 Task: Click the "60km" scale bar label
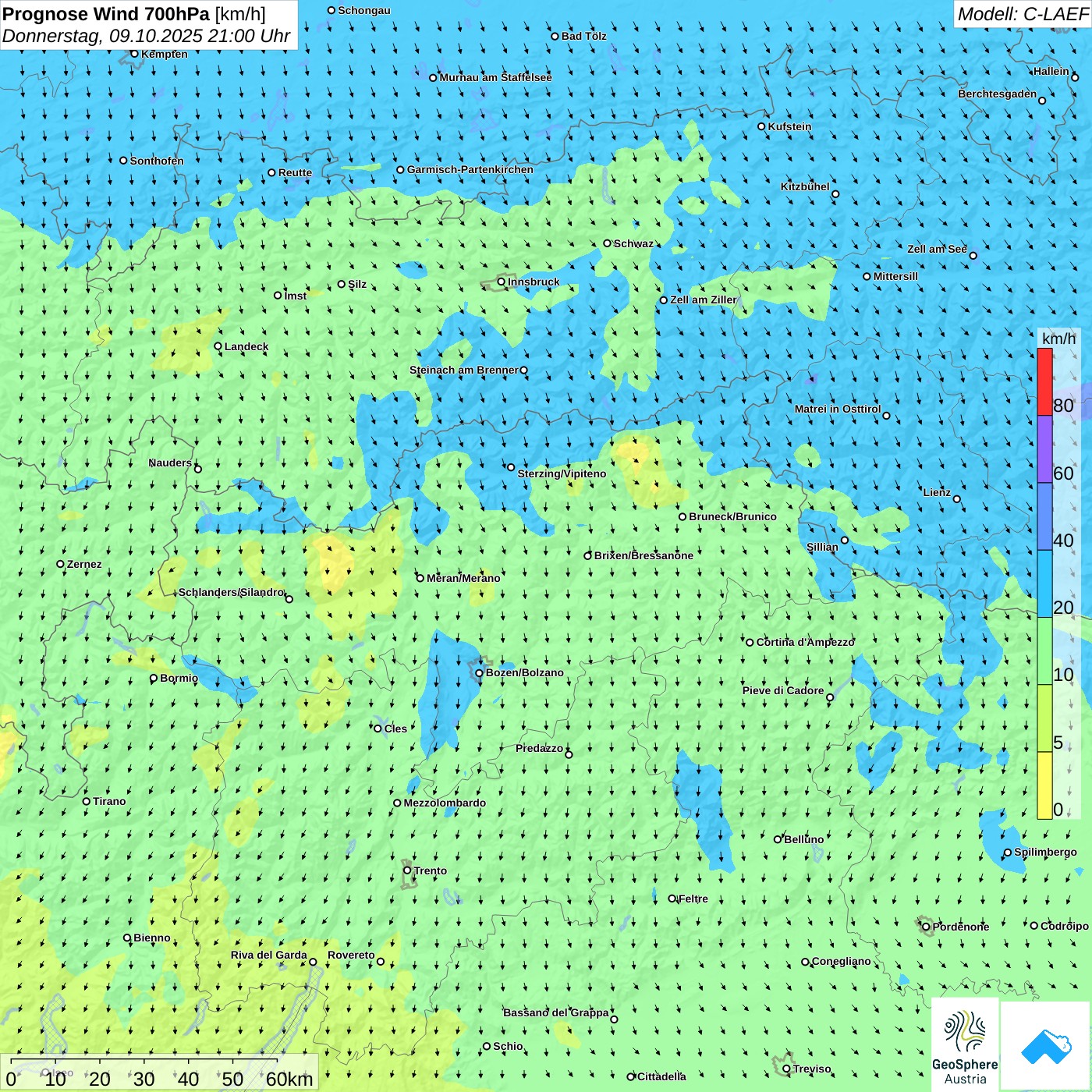(289, 1079)
